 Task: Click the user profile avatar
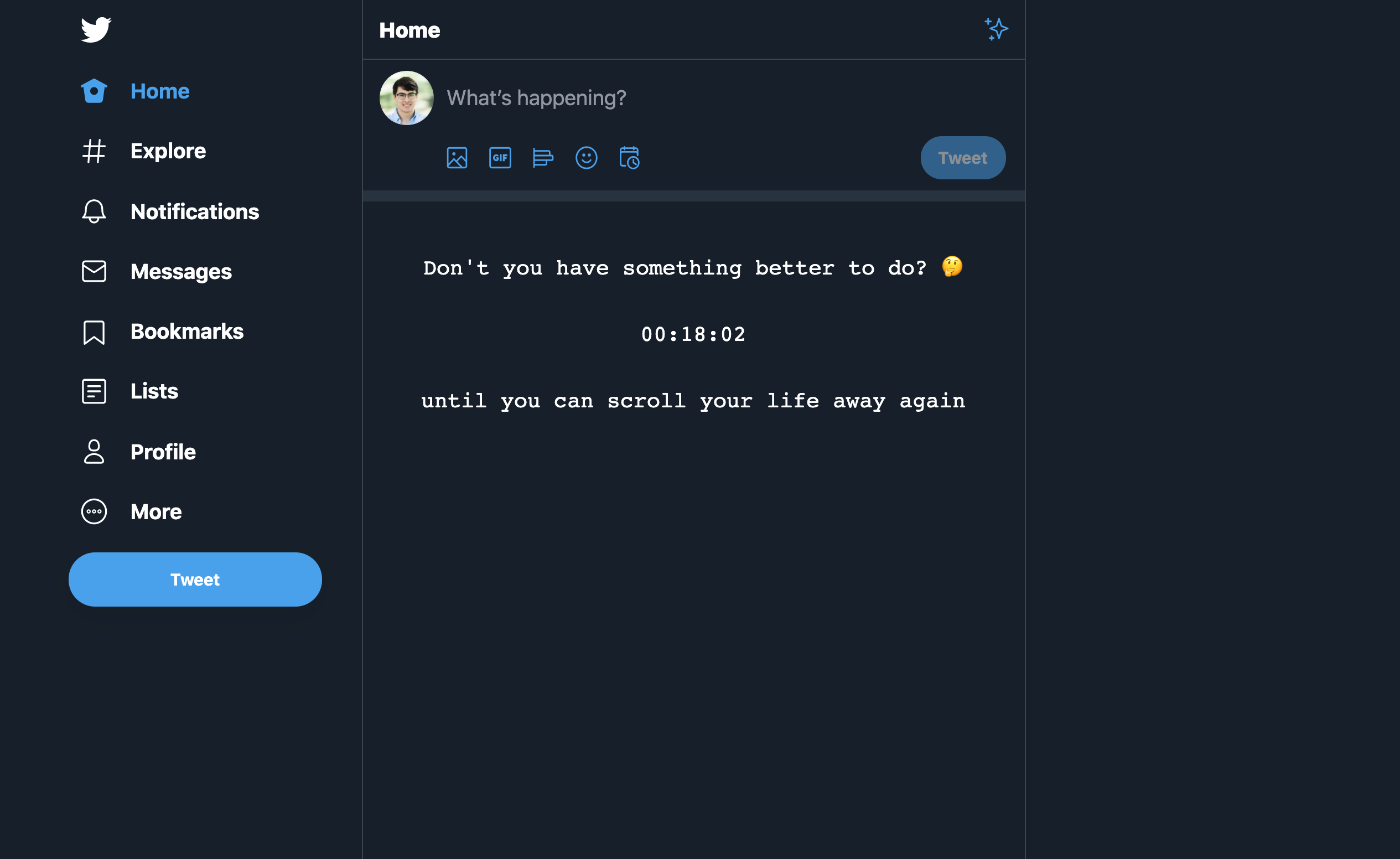point(406,98)
